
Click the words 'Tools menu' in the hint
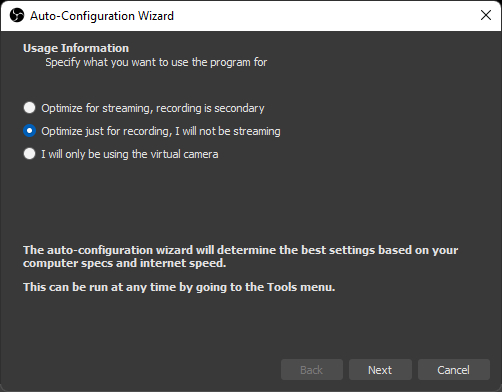tap(301, 287)
